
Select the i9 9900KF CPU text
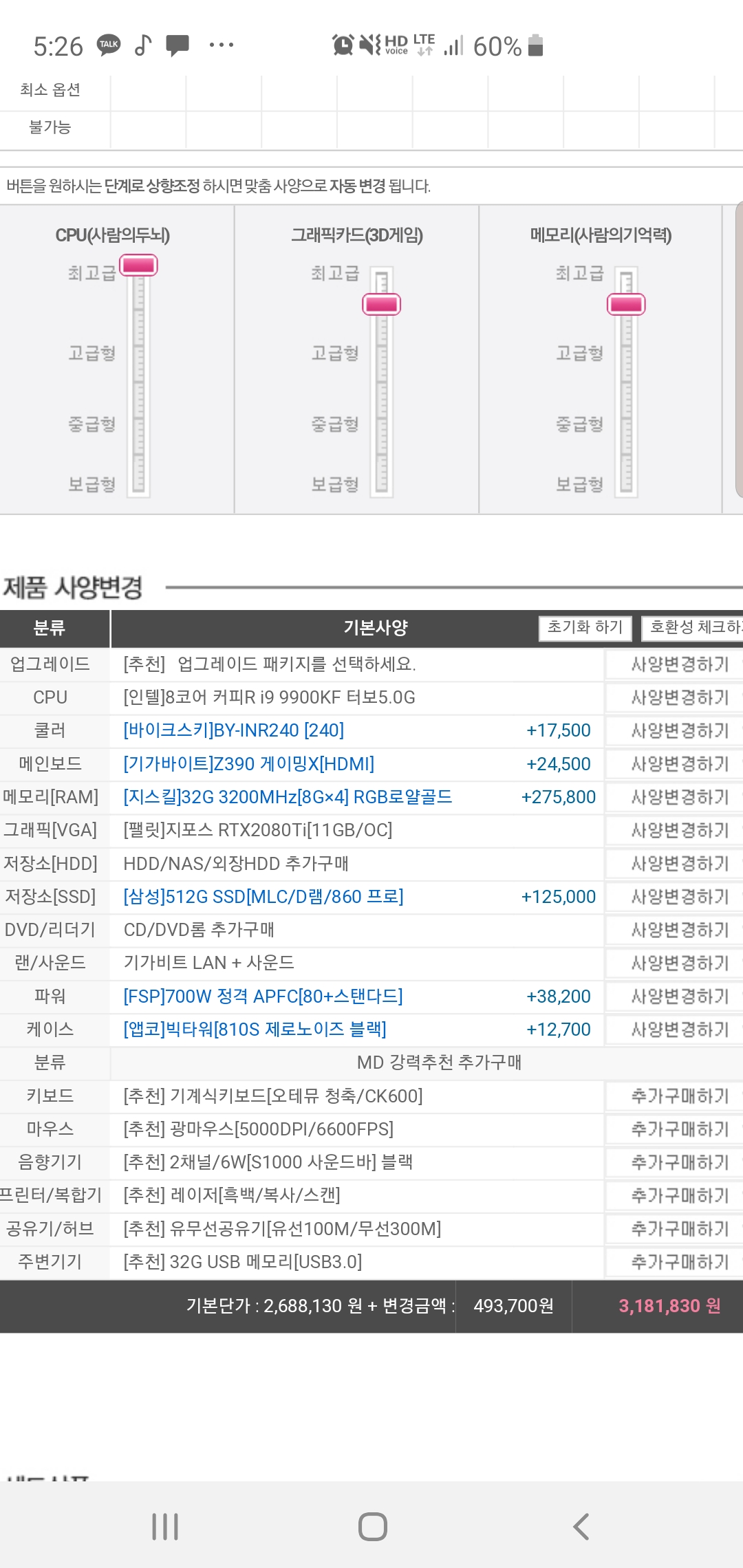[x=269, y=697]
